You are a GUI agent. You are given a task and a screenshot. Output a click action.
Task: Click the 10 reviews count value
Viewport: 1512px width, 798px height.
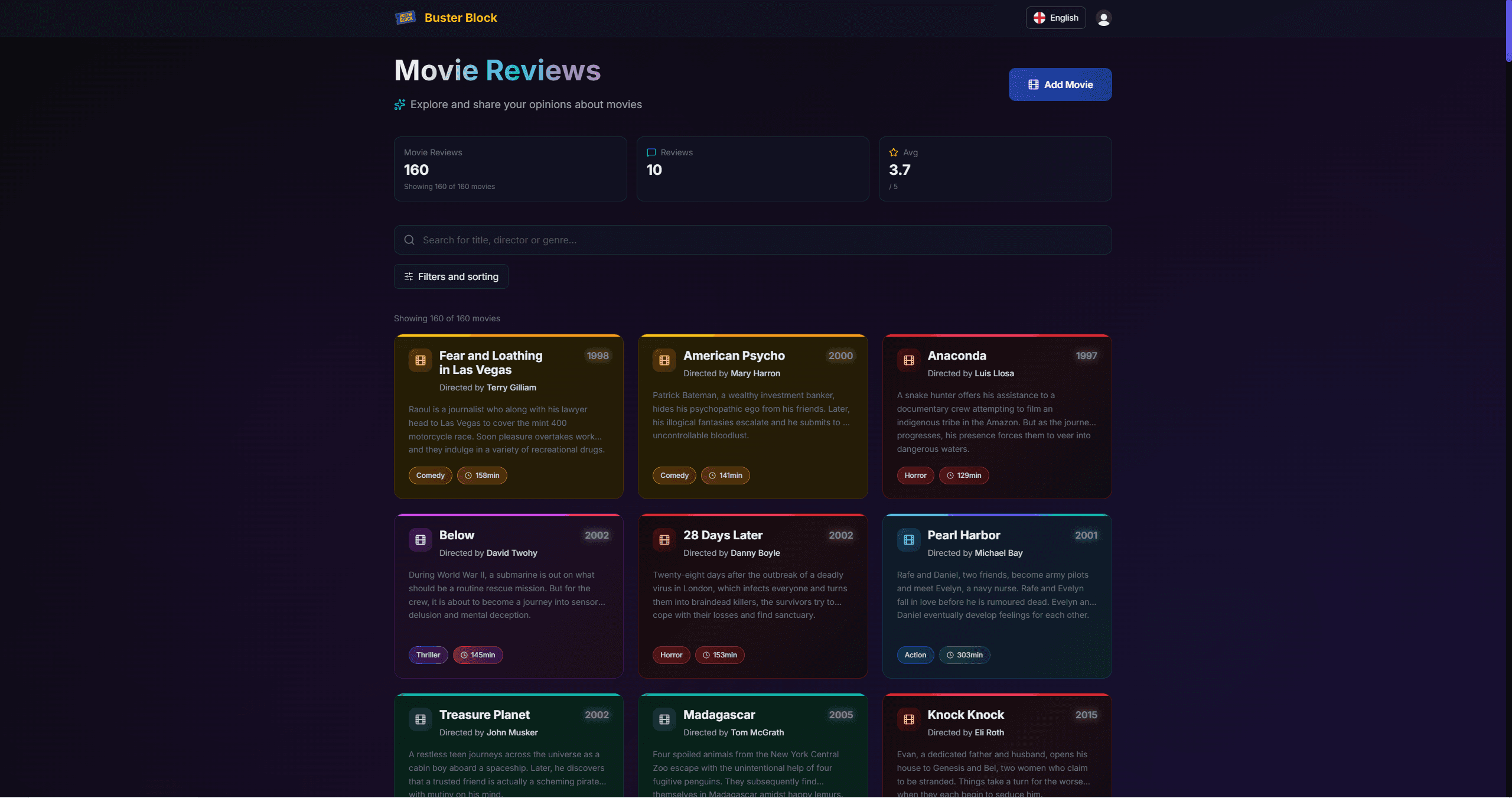click(x=654, y=170)
